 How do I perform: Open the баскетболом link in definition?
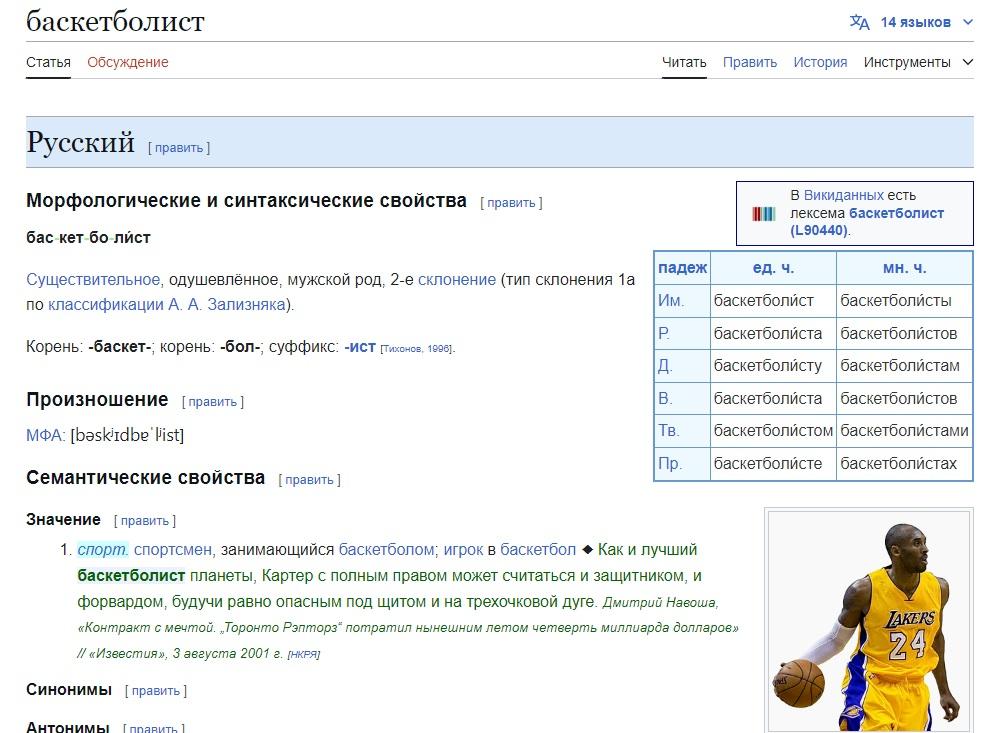(x=386, y=549)
